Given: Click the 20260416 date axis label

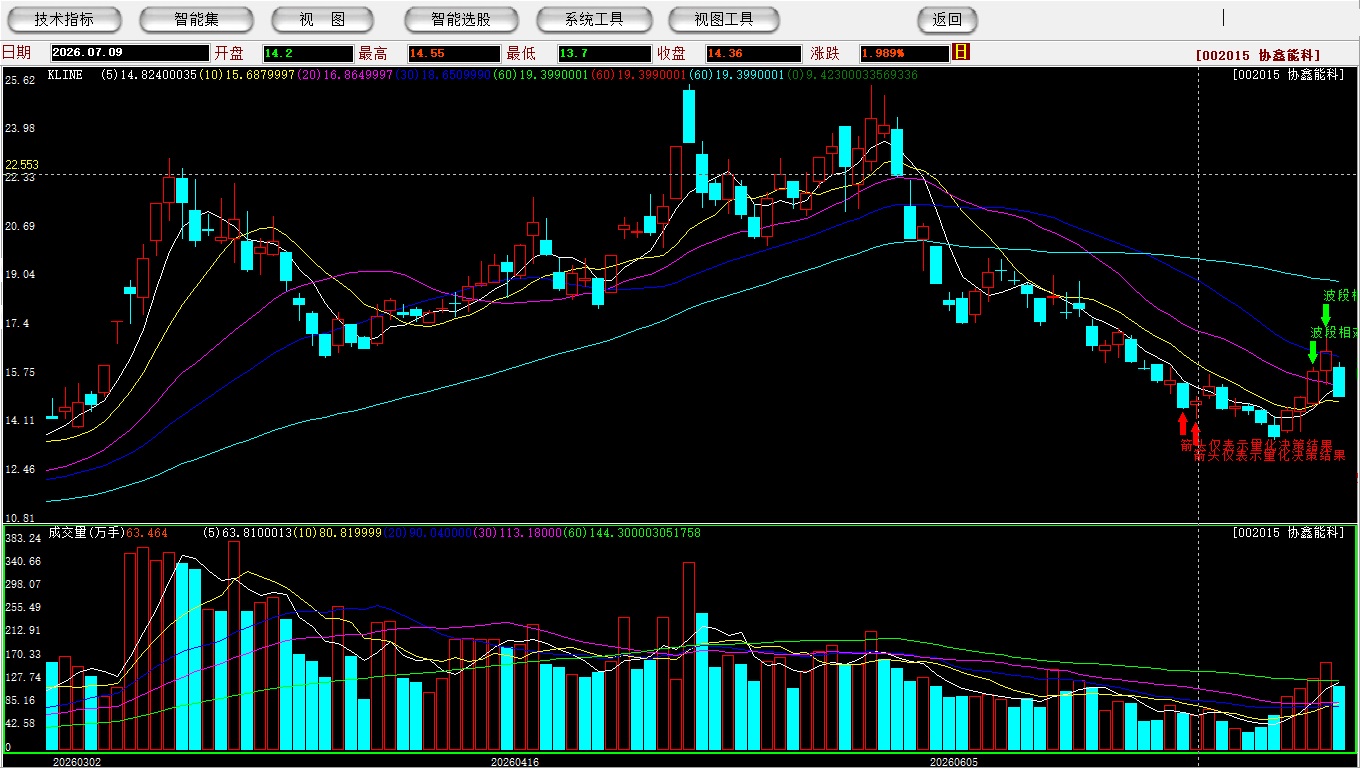Looking at the screenshot, I should pos(515,762).
